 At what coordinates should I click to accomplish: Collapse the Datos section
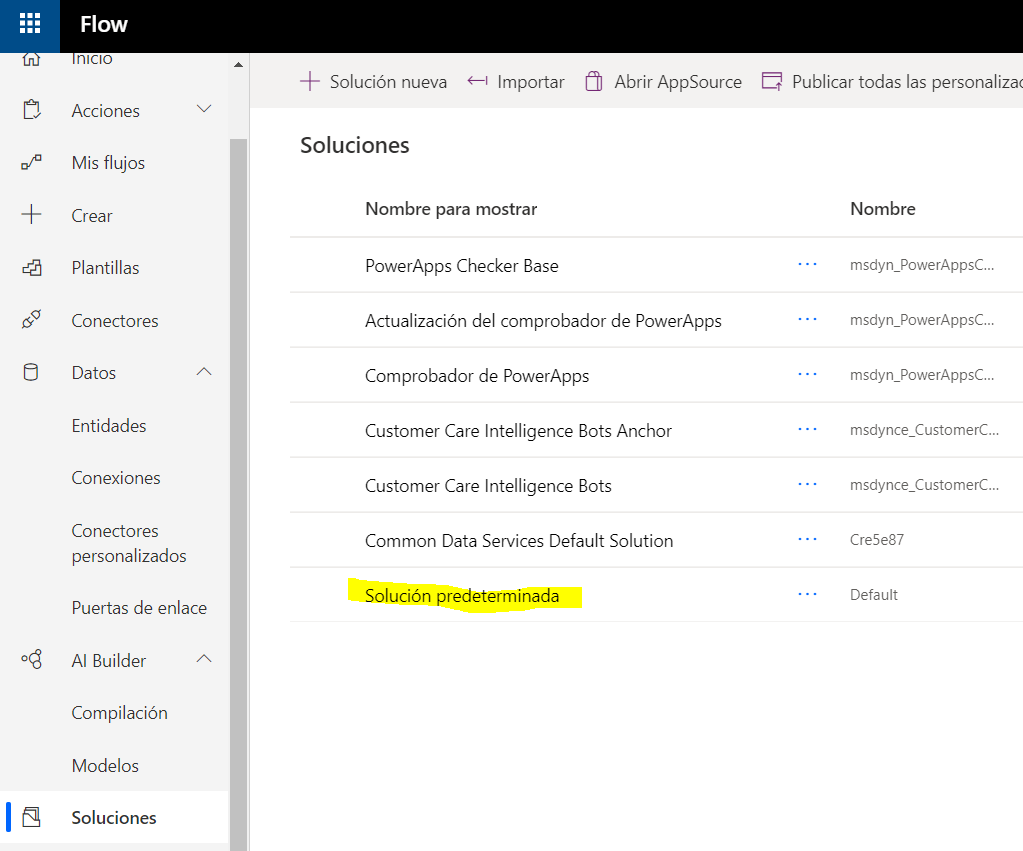point(204,372)
